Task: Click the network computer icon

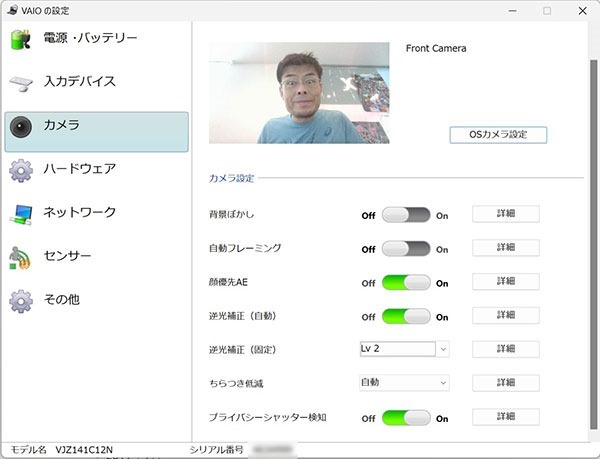Action: pos(21,213)
